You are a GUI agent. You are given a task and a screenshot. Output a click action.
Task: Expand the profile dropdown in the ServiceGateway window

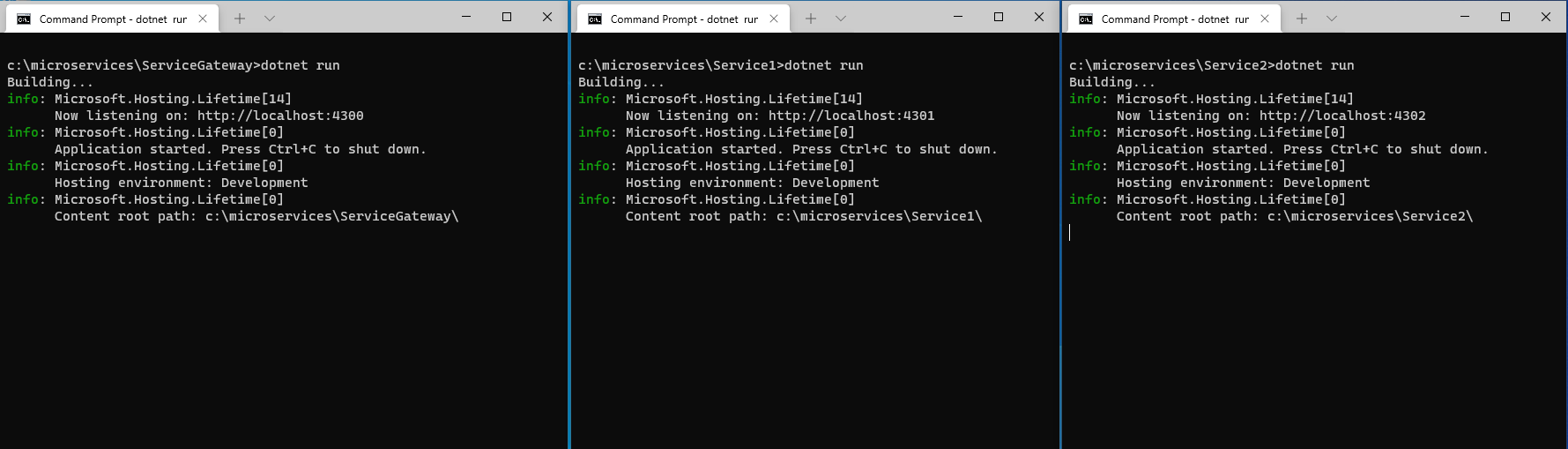270,19
